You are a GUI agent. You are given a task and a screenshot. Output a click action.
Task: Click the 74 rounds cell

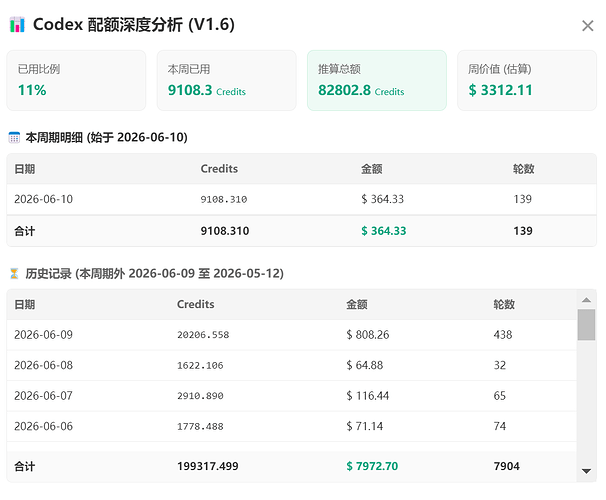(500, 426)
